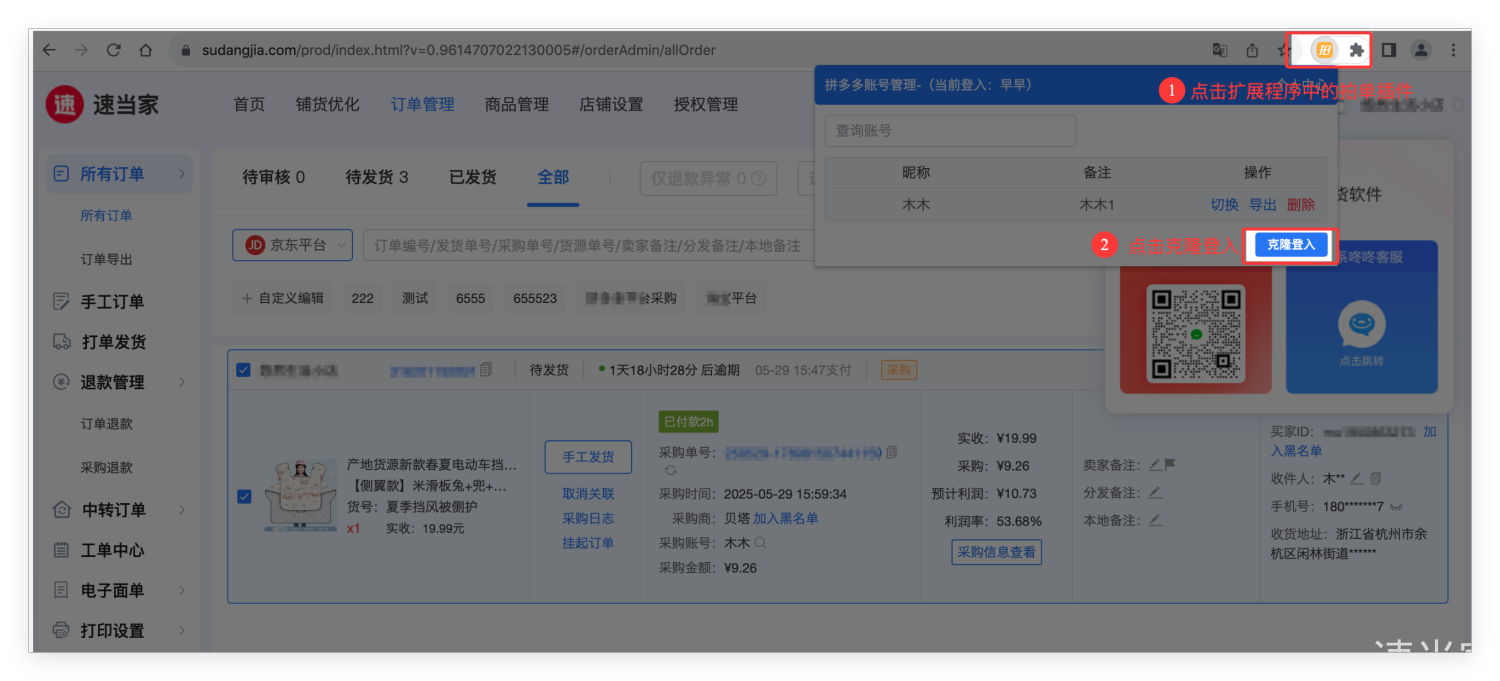Viewport: 1500px width, 681px height.
Task: Toggle the checkbox in the order header row
Action: [x=243, y=370]
